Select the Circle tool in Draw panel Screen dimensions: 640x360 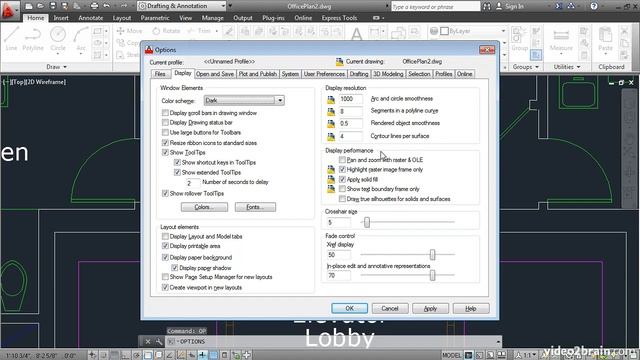coord(58,38)
